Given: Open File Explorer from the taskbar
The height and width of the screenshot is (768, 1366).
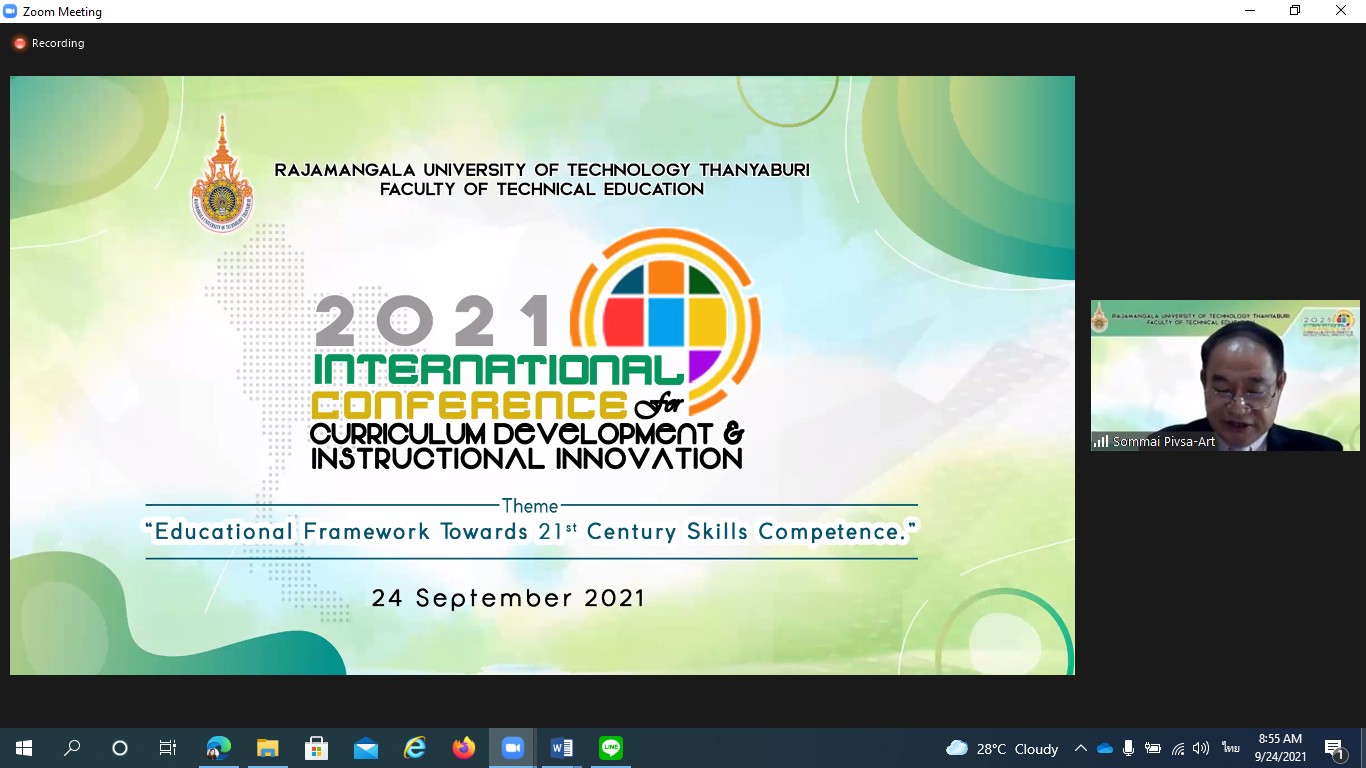Looking at the screenshot, I should pos(267,748).
